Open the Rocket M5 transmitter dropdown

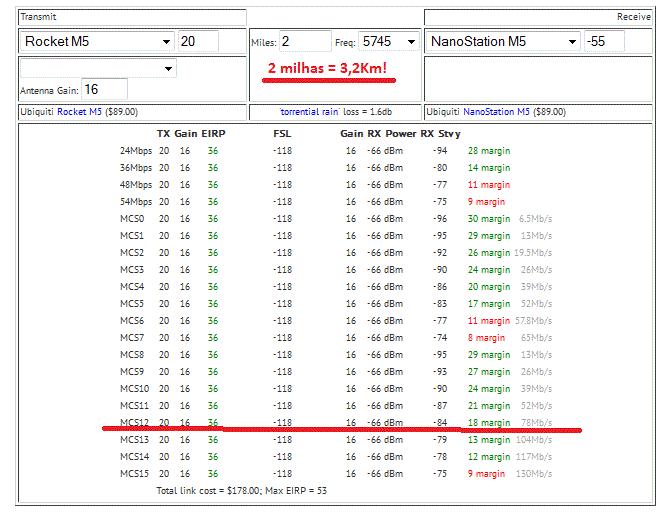pyautogui.click(x=96, y=41)
